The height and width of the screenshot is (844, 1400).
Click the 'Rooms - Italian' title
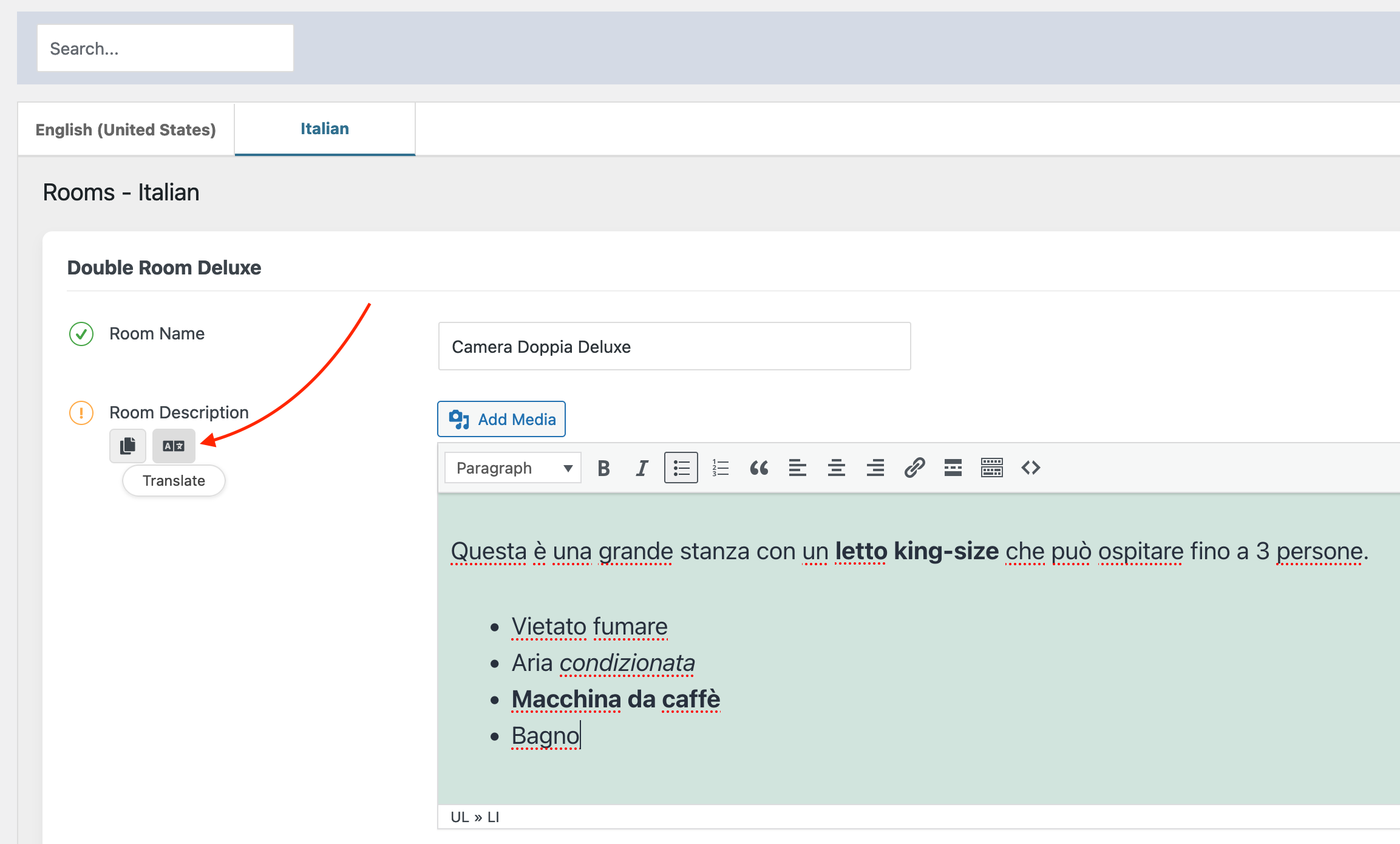tap(121, 192)
